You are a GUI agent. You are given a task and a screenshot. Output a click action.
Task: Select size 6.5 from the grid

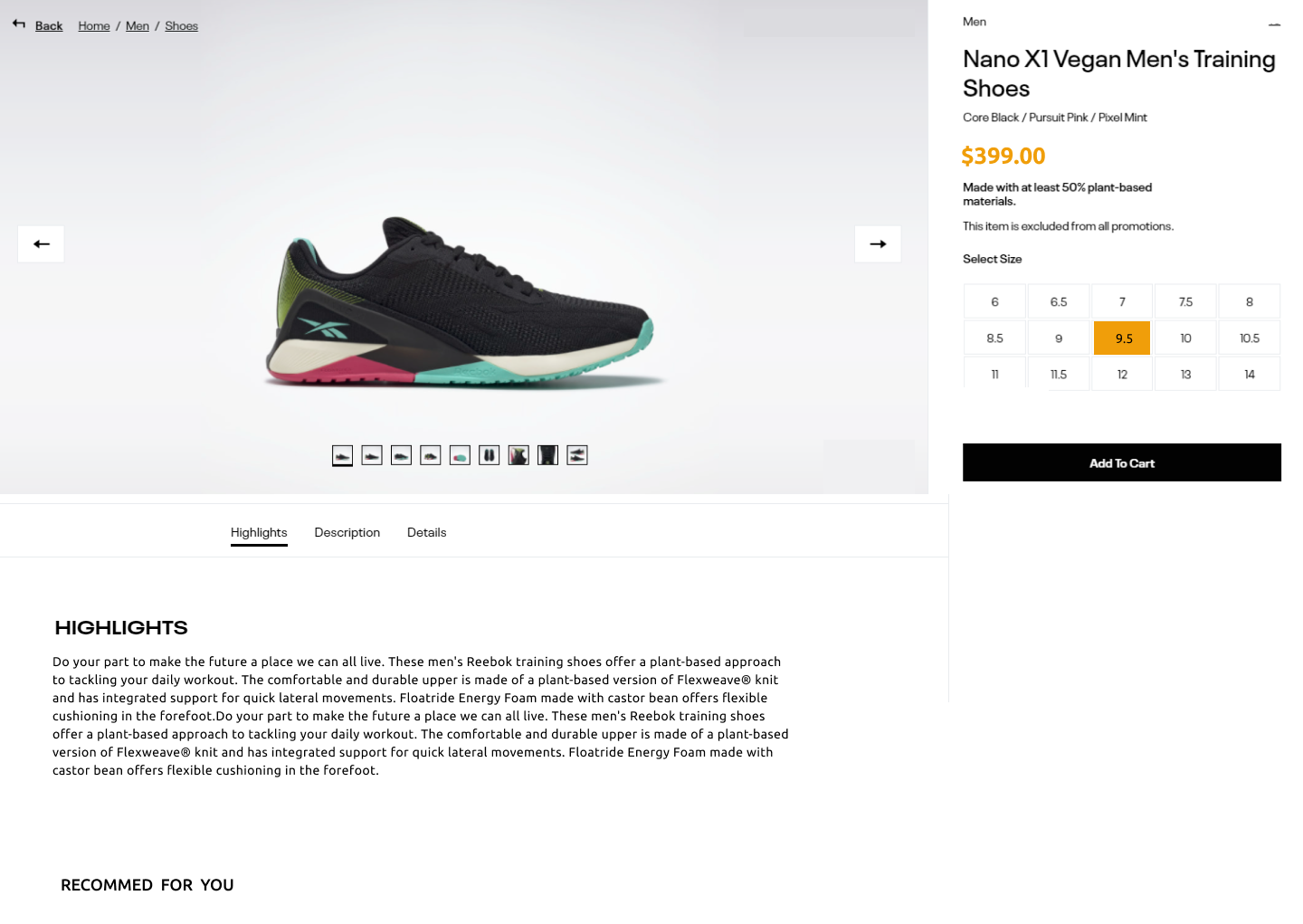[1058, 301]
